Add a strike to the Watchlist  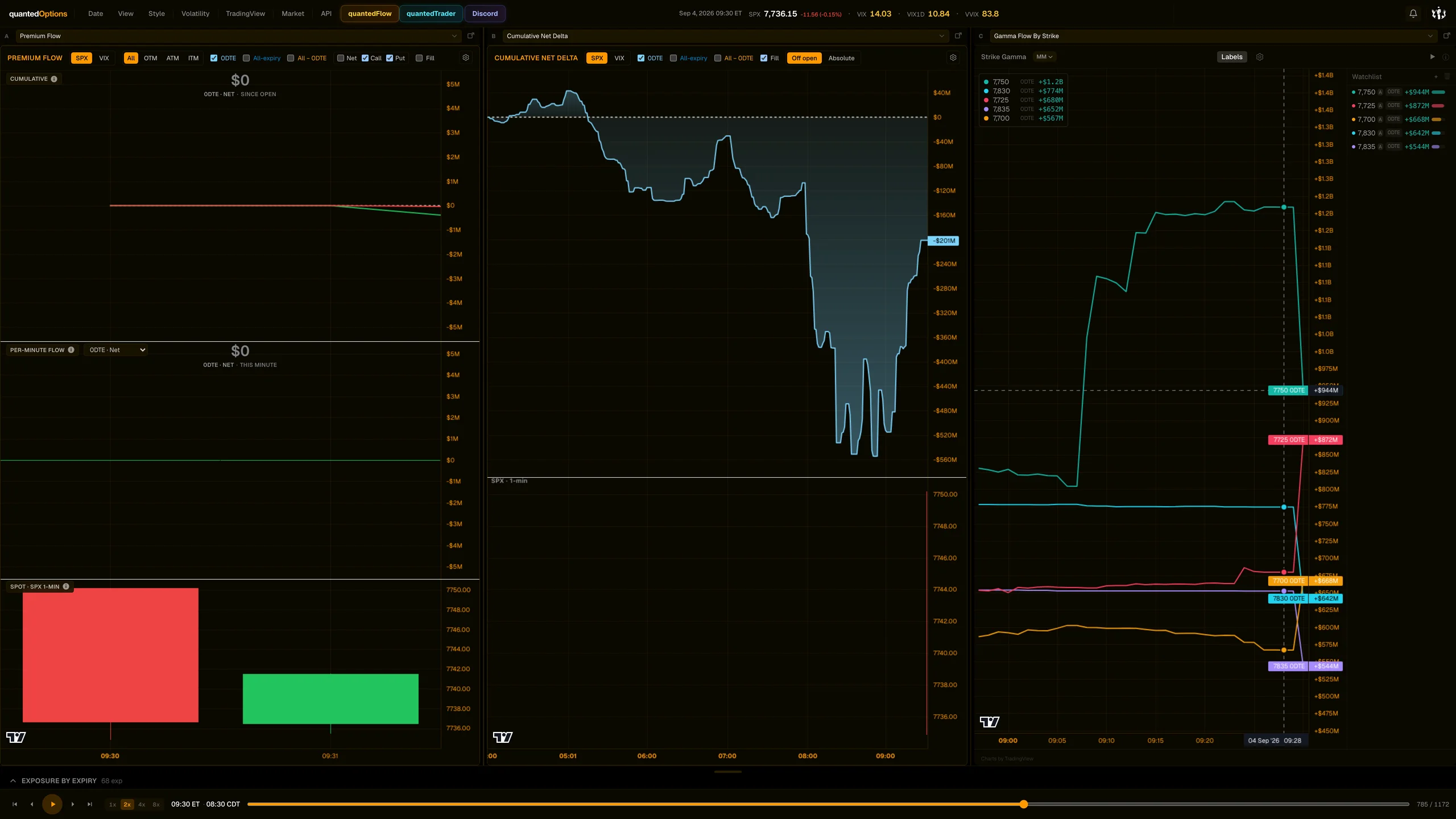coord(1436,77)
